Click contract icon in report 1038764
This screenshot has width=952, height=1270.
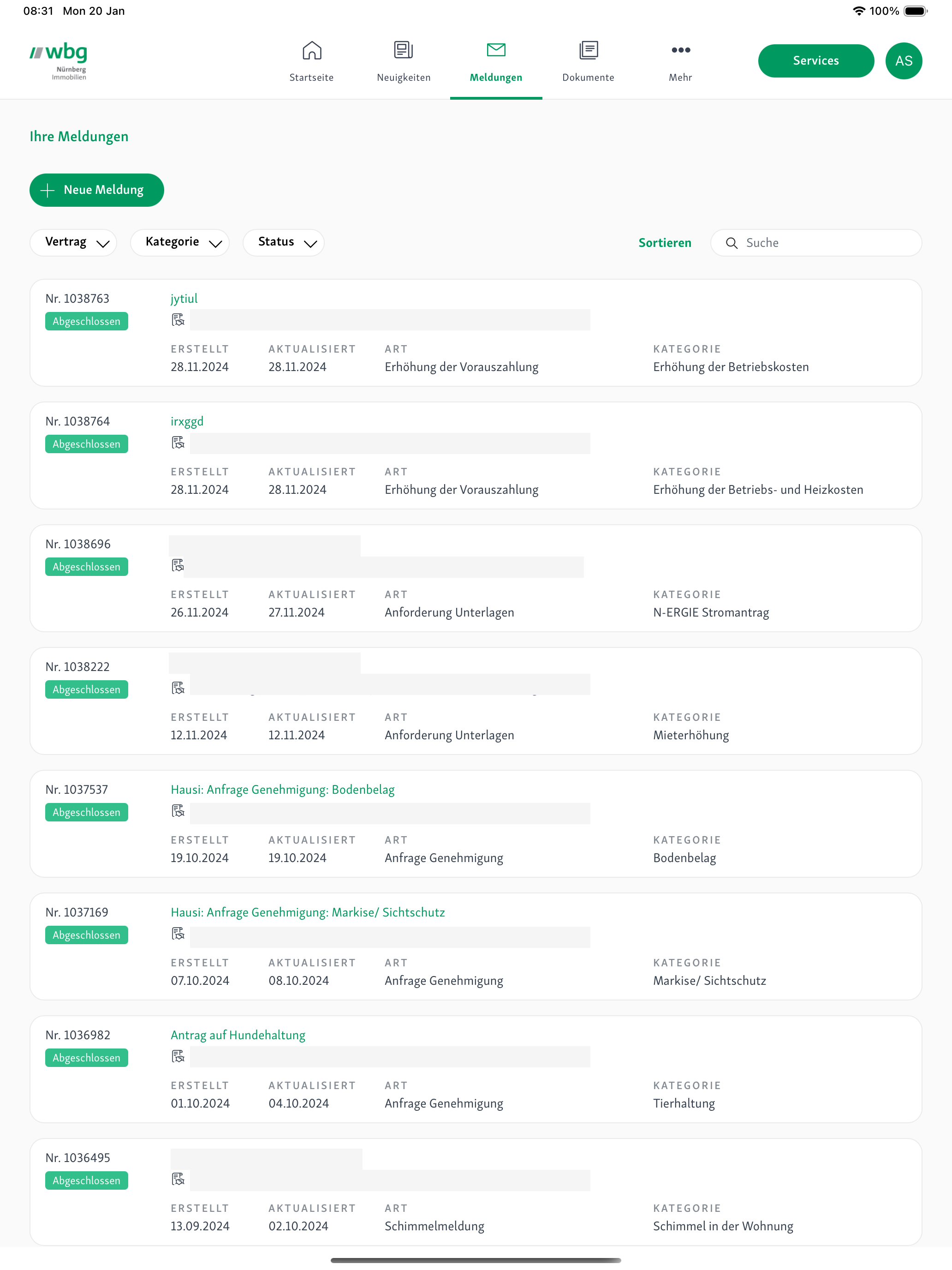tap(178, 443)
